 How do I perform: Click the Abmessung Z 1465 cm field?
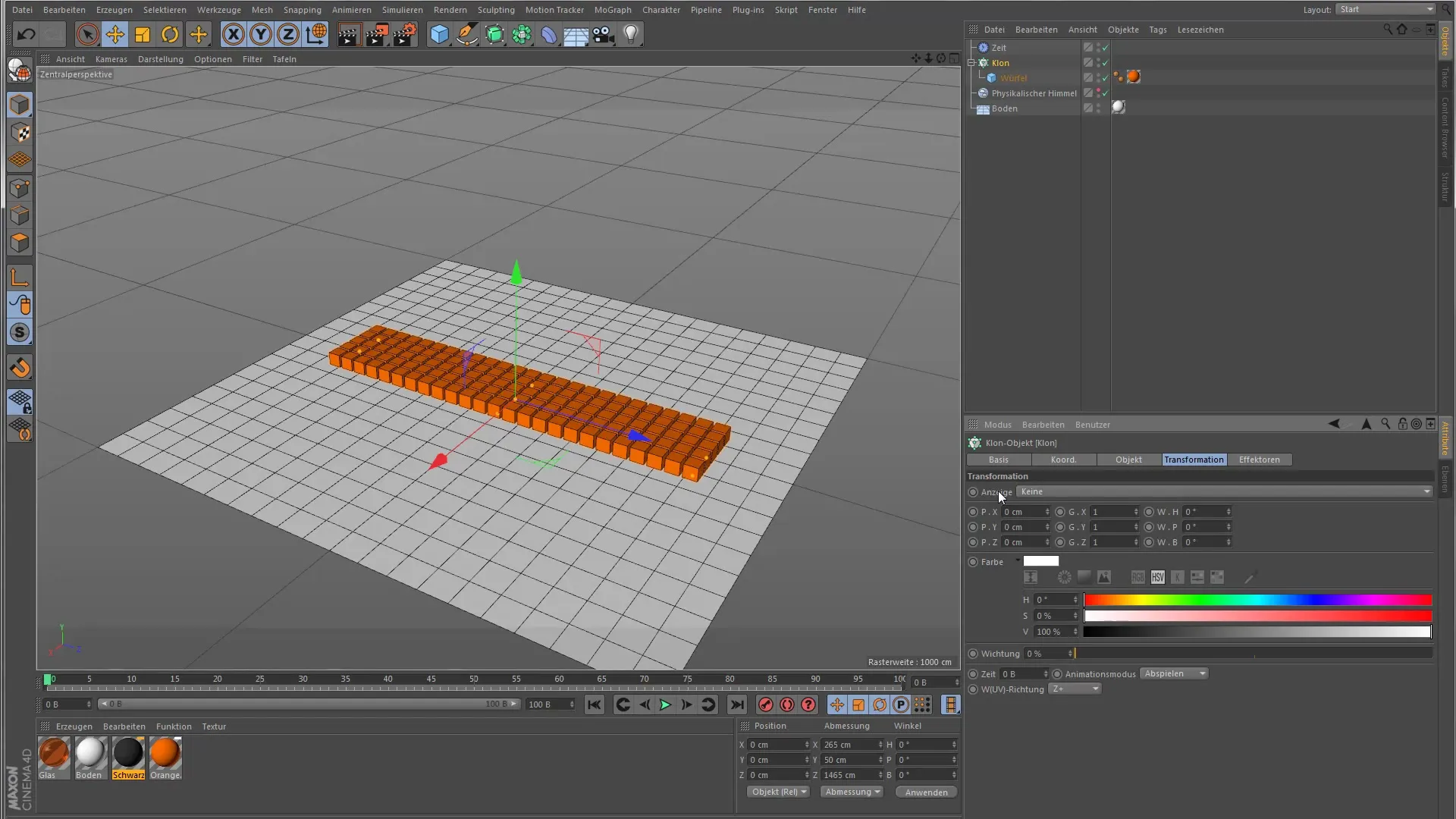852,775
